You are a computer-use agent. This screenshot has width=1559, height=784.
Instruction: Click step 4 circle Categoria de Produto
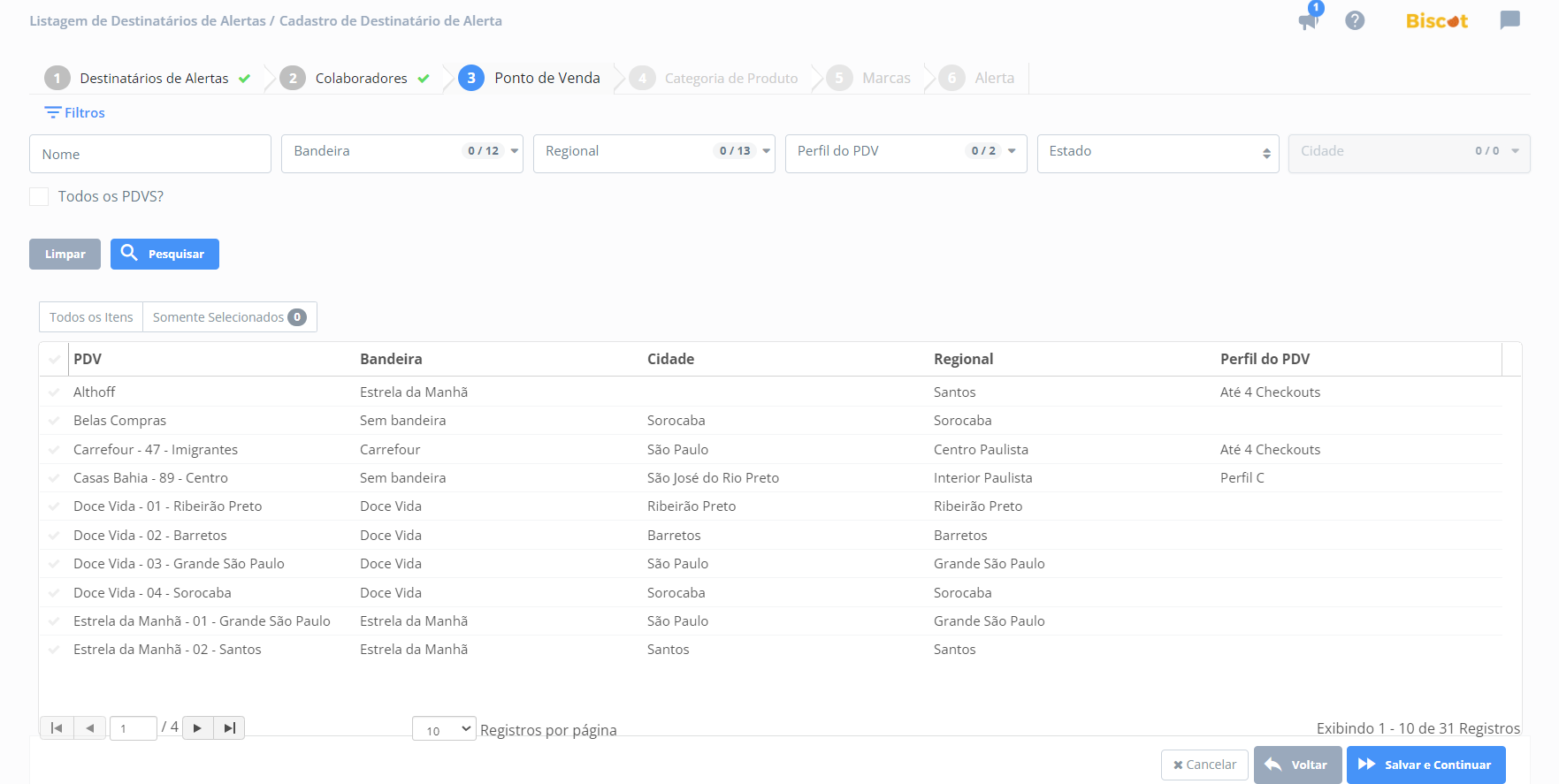(642, 78)
